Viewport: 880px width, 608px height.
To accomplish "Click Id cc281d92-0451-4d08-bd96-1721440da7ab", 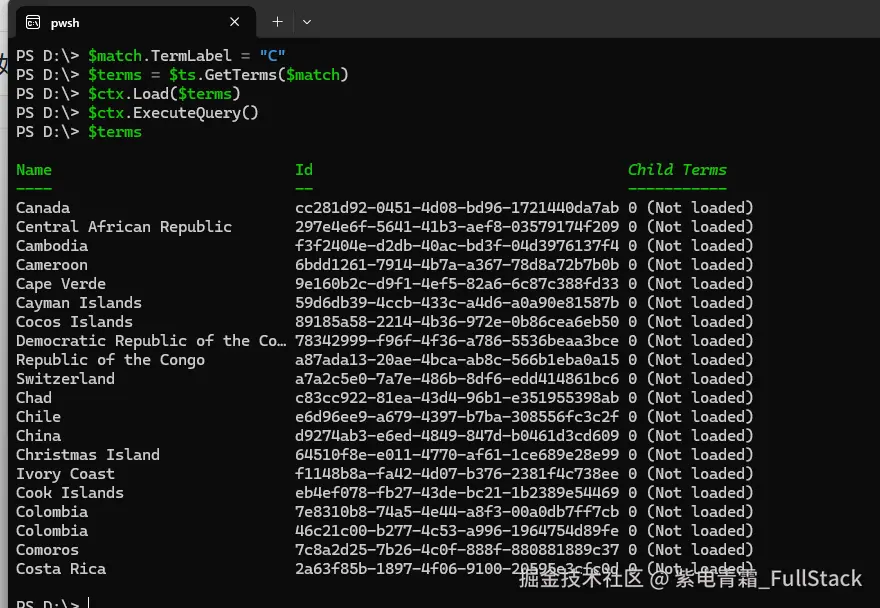I will pyautogui.click(x=457, y=208).
